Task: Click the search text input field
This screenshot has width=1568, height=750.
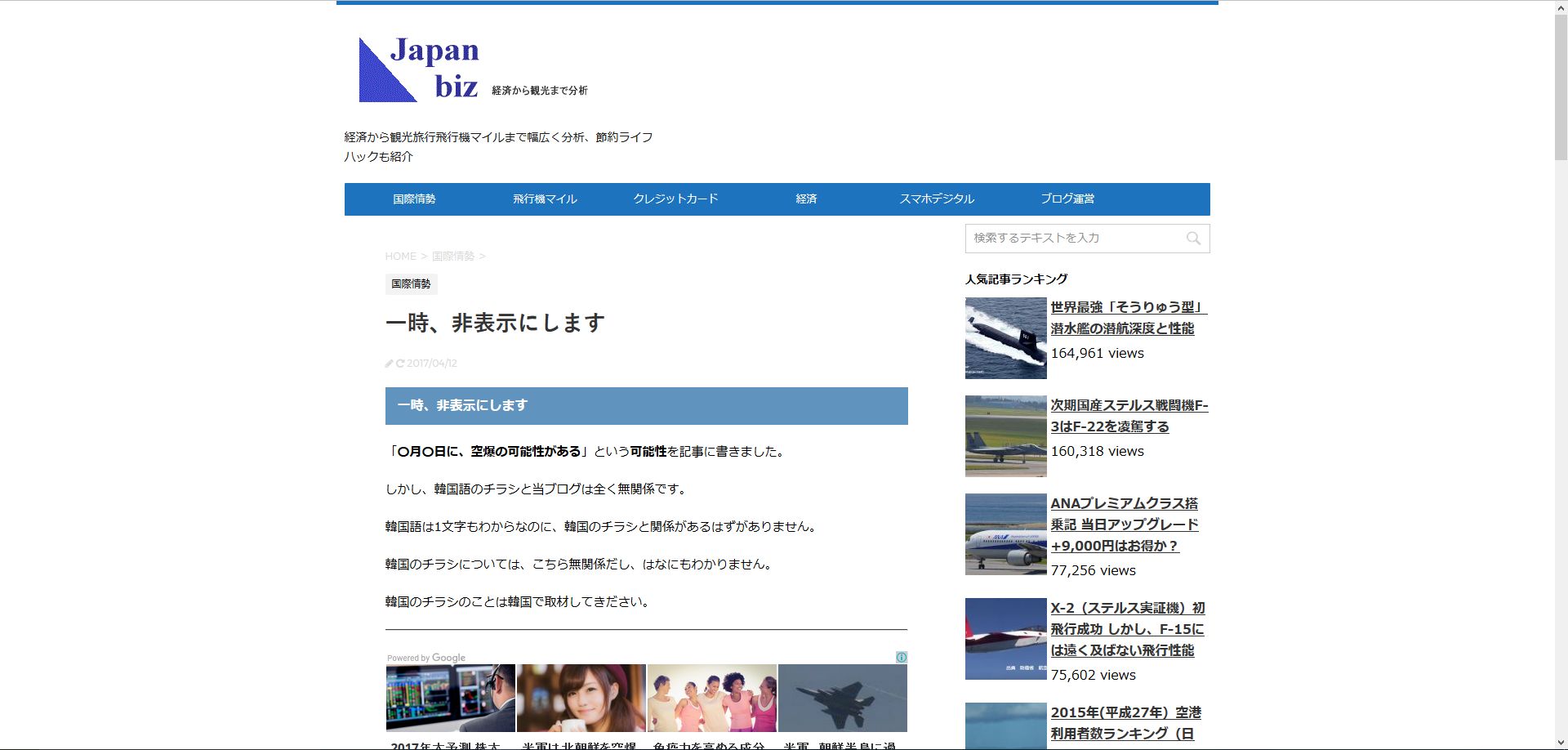Action: coord(1074,239)
